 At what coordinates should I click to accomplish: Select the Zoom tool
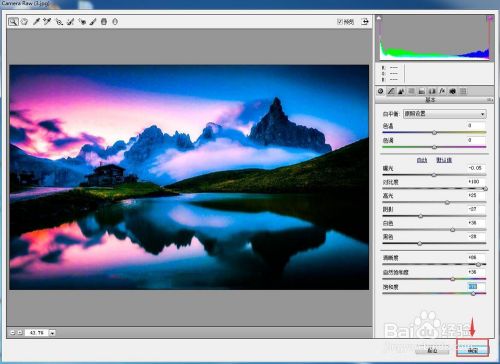13,22
